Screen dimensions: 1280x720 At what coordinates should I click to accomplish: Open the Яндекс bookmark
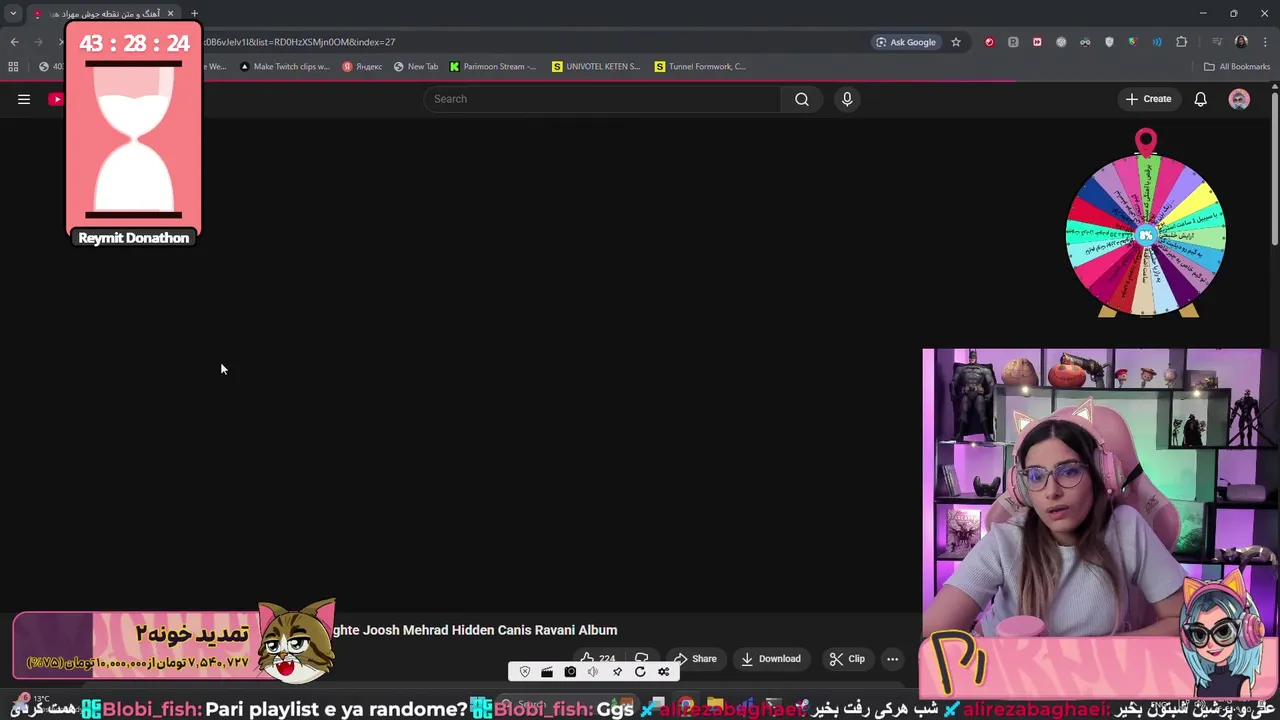tap(362, 67)
